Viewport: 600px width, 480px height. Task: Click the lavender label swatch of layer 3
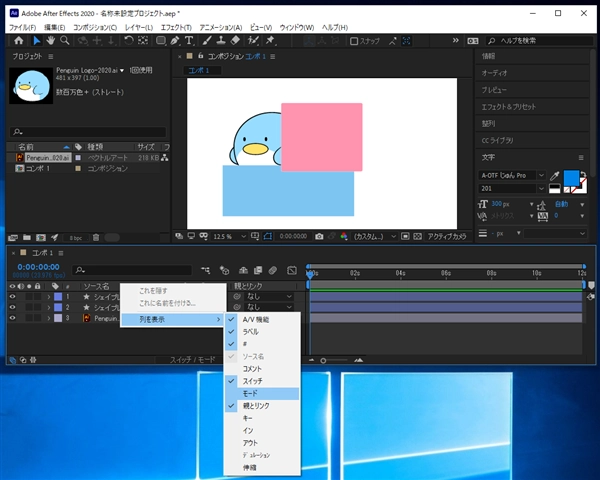pyautogui.click(x=58, y=318)
